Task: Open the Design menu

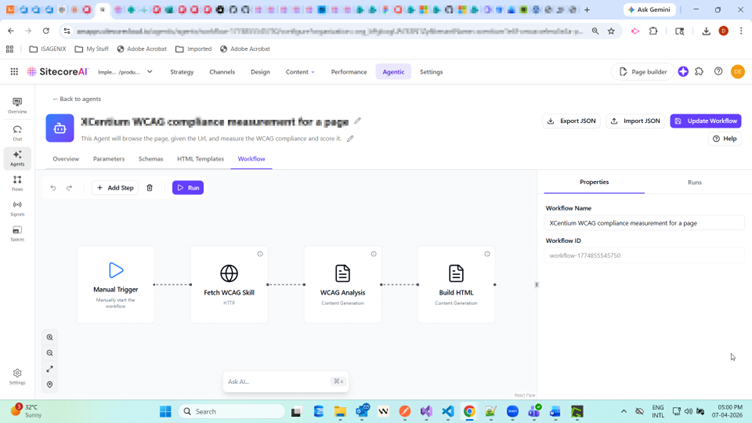Action: pyautogui.click(x=260, y=72)
